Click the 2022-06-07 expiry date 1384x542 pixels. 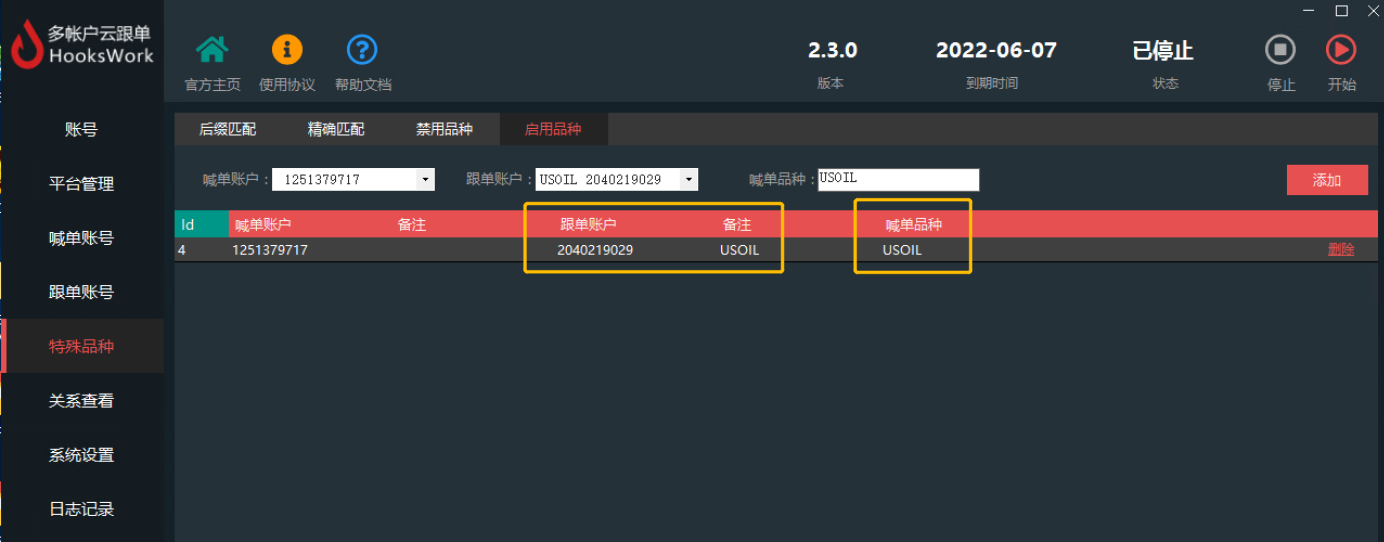pos(996,50)
